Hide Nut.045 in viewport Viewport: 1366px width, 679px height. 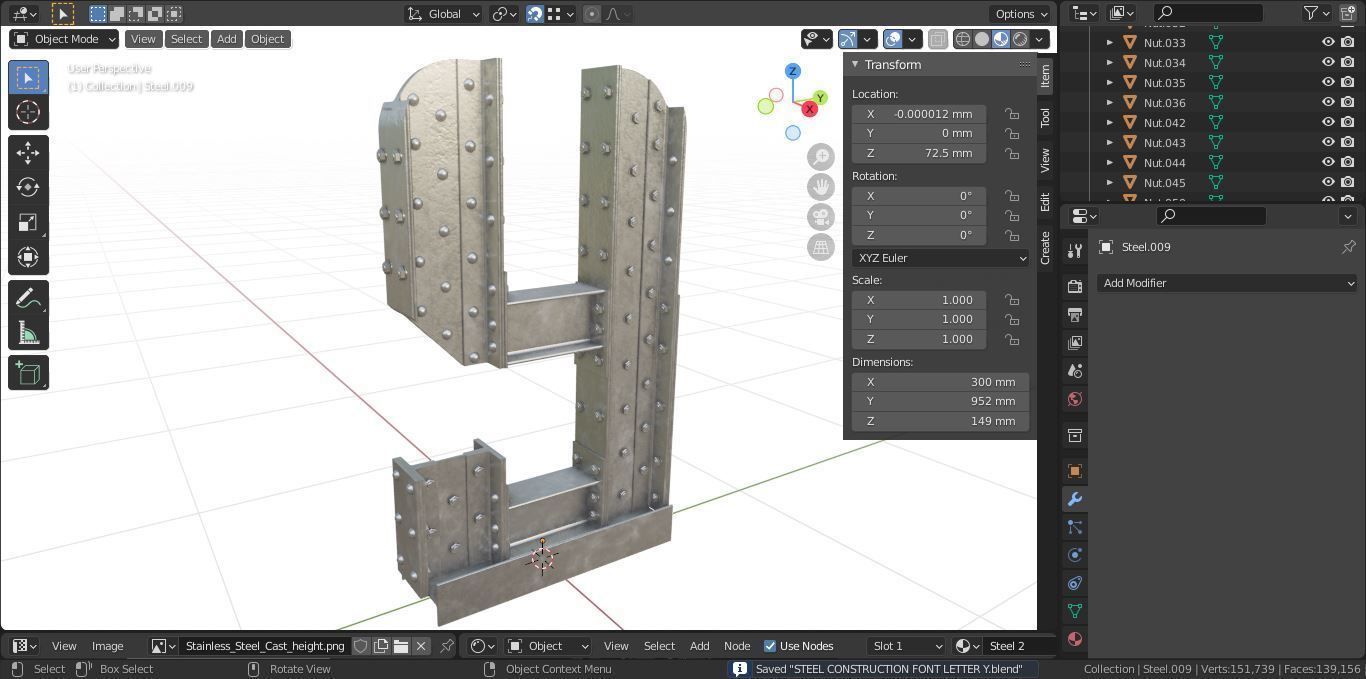(x=1328, y=182)
